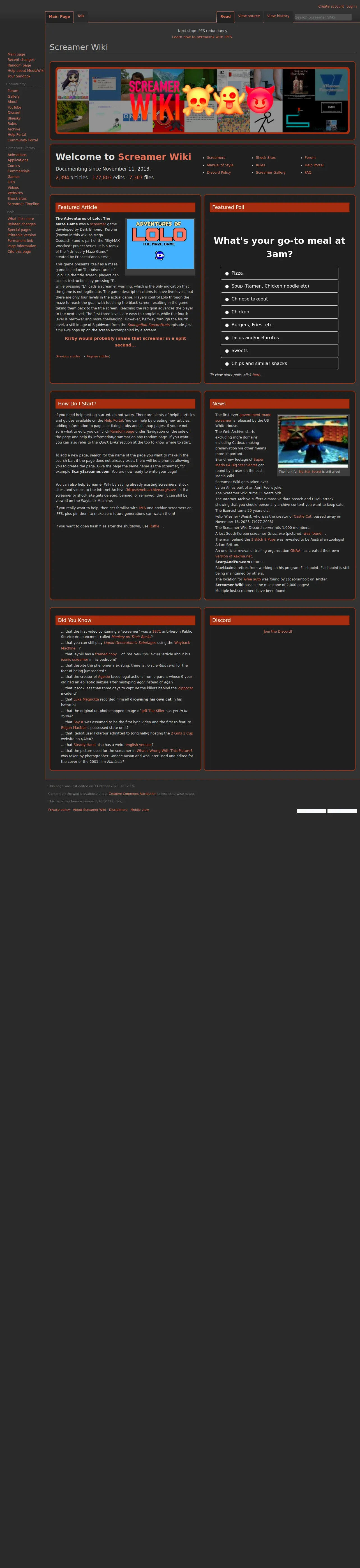This screenshot has height=1568, width=360.
Task: Go to Recent changes in sidebar
Action: (21, 60)
